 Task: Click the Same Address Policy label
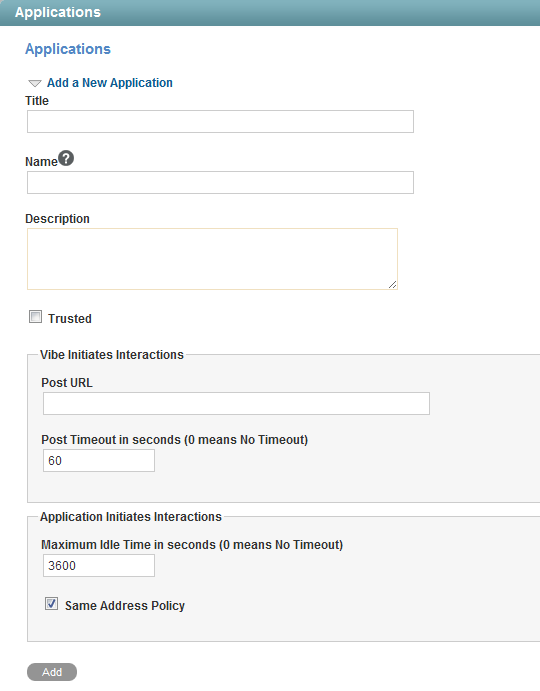(x=125, y=606)
